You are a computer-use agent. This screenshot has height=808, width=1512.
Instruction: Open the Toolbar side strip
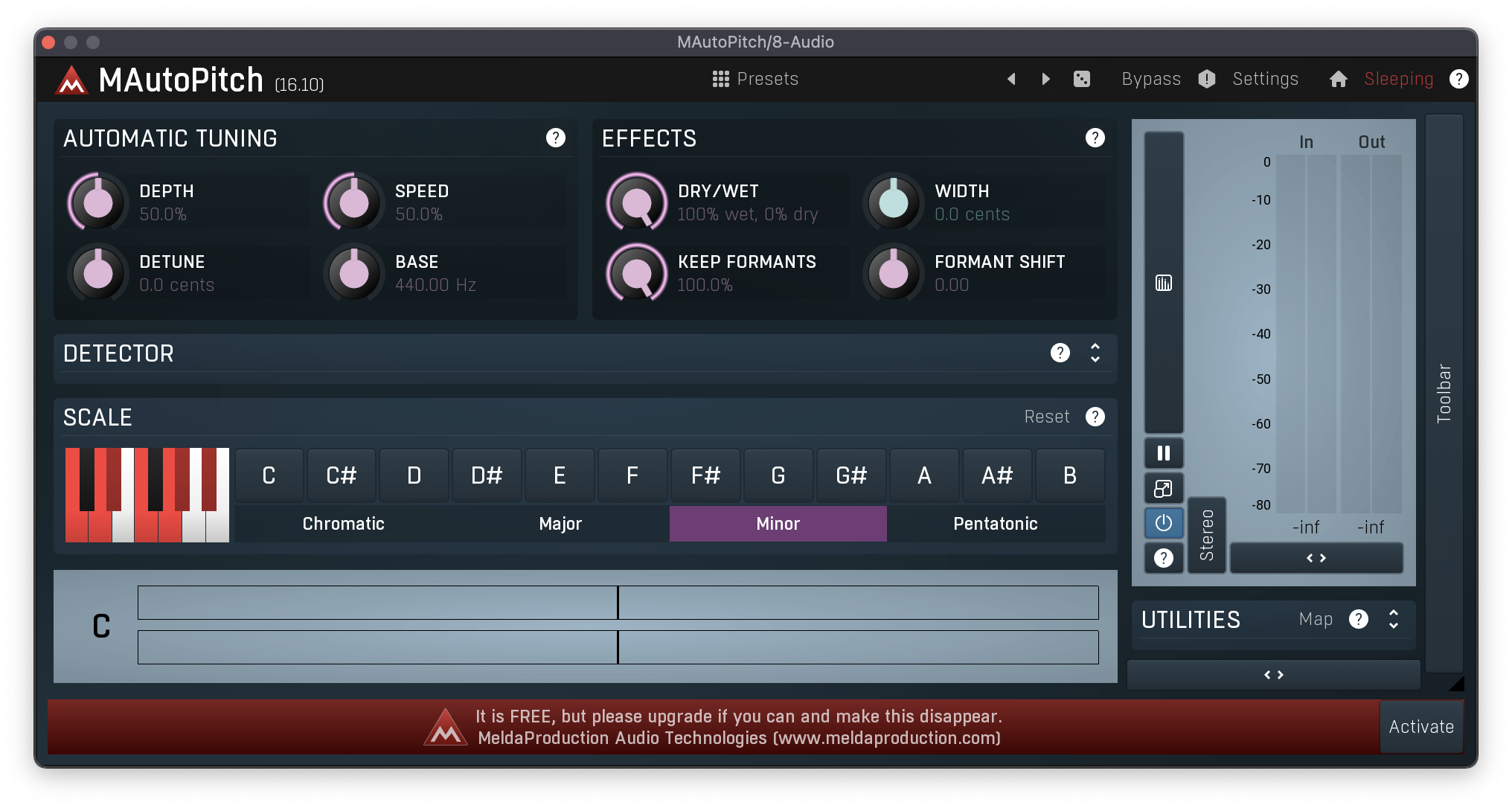tap(1444, 394)
